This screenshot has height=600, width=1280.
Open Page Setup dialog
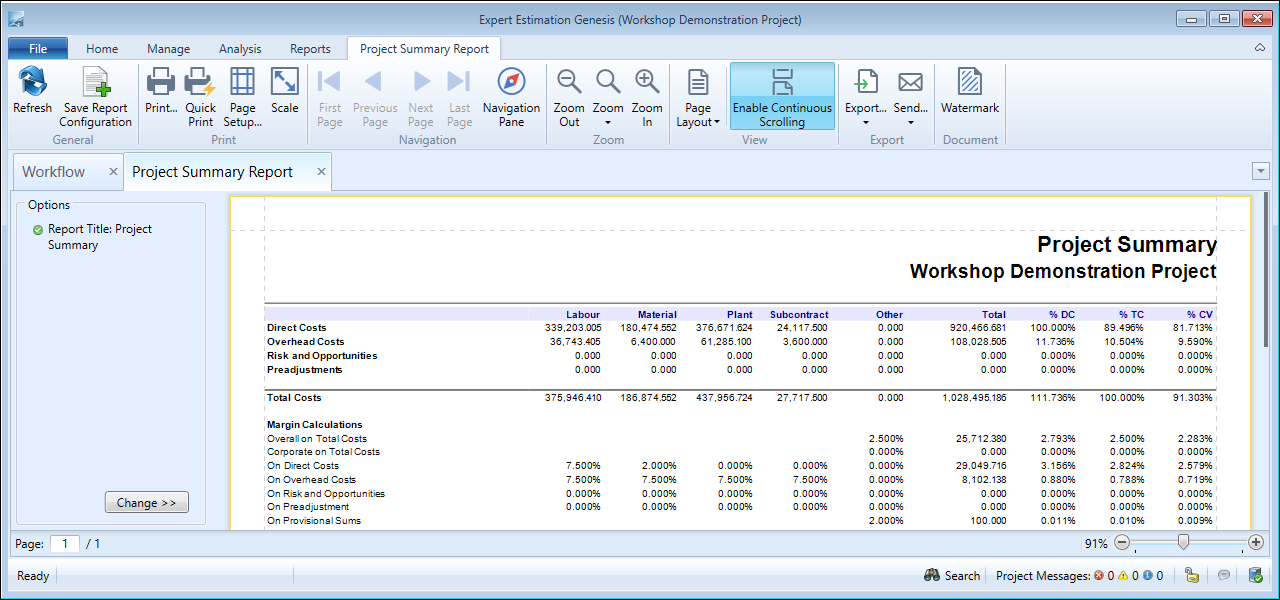tap(243, 83)
